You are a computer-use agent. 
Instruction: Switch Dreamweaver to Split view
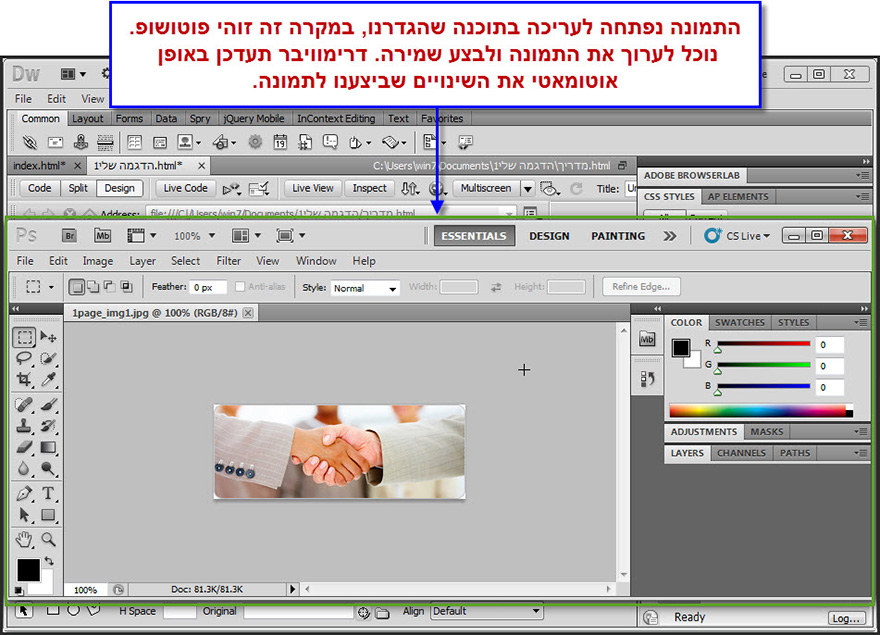(x=78, y=188)
